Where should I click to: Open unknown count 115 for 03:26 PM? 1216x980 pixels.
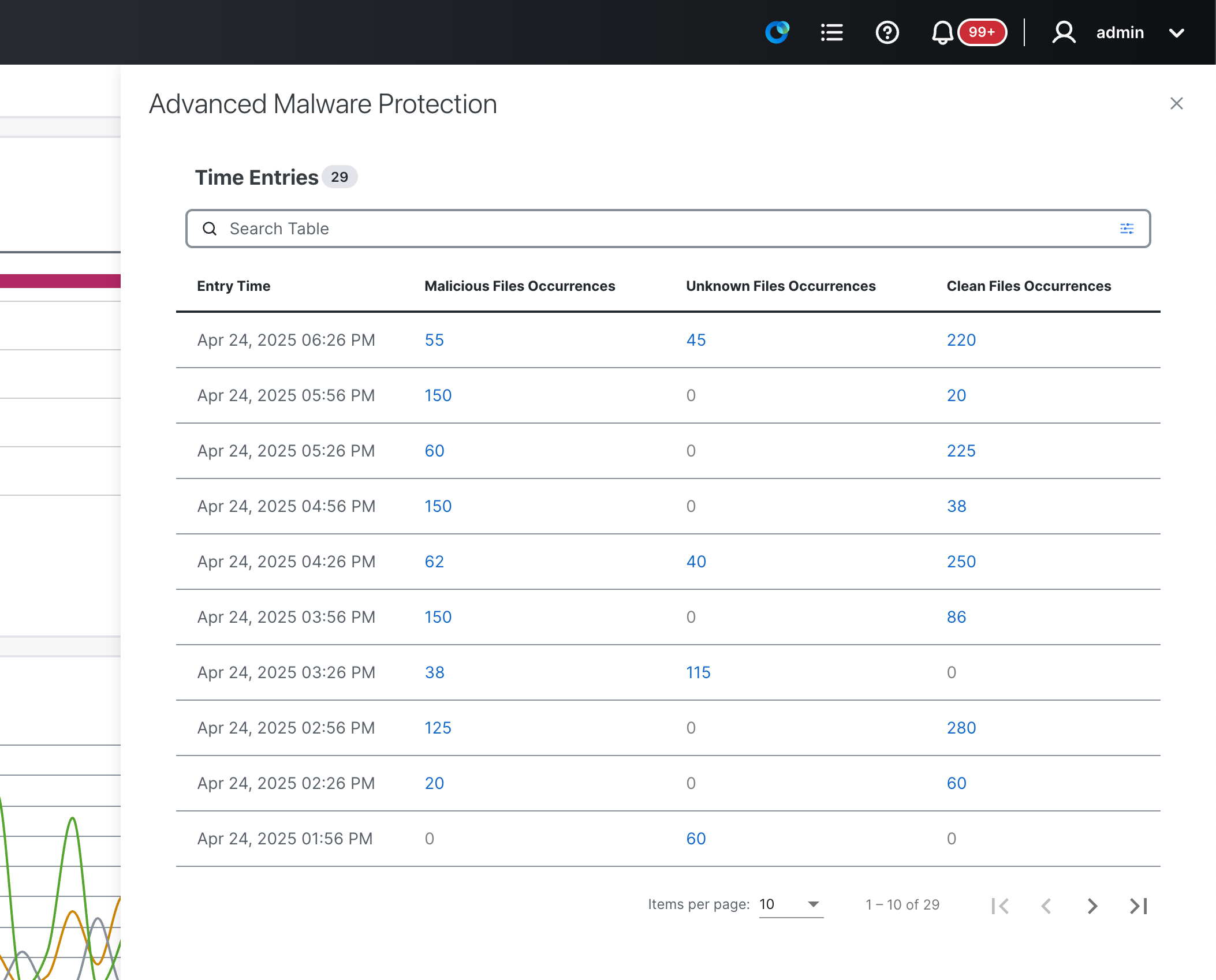pyautogui.click(x=698, y=672)
